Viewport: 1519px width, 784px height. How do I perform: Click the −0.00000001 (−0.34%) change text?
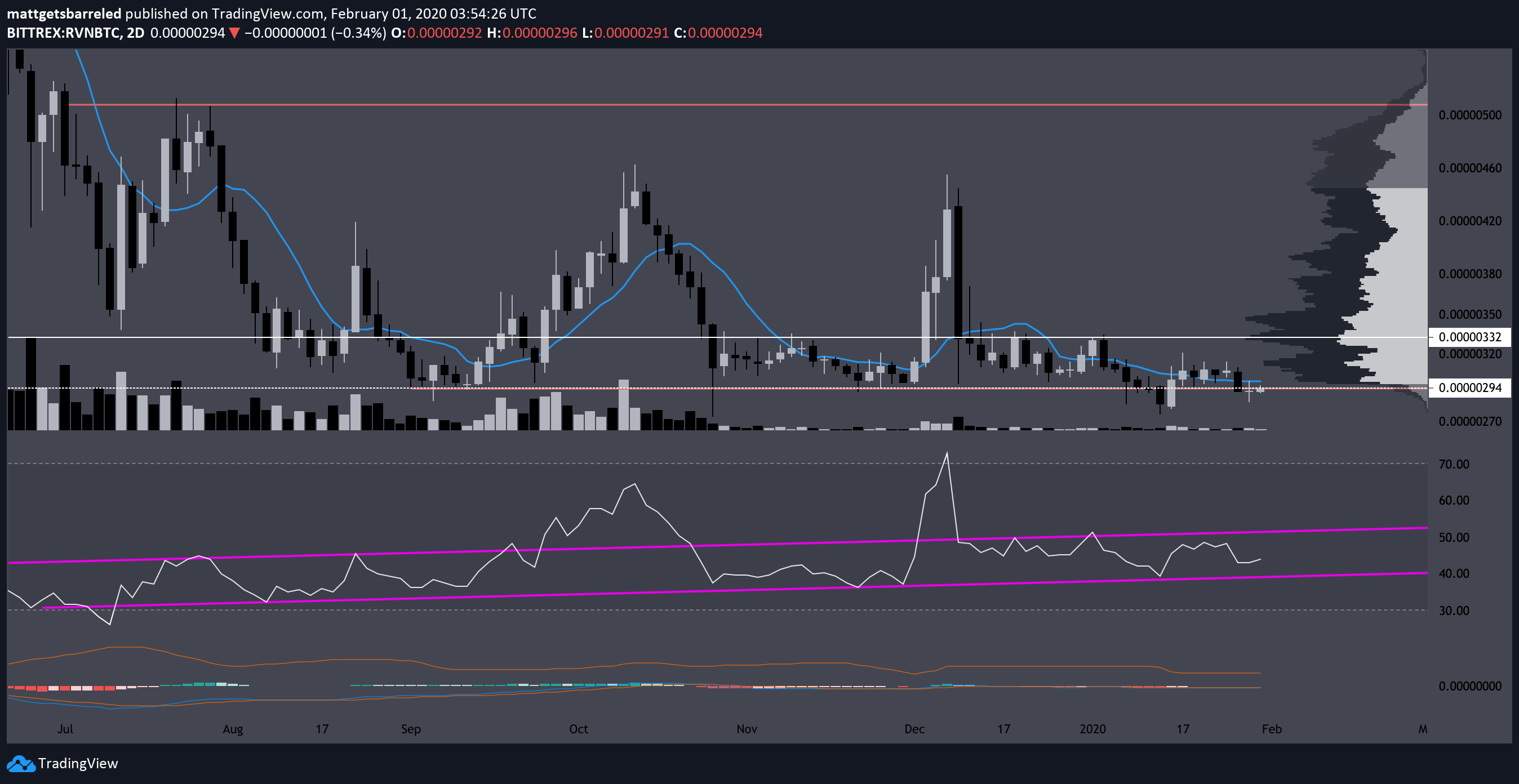tap(316, 33)
